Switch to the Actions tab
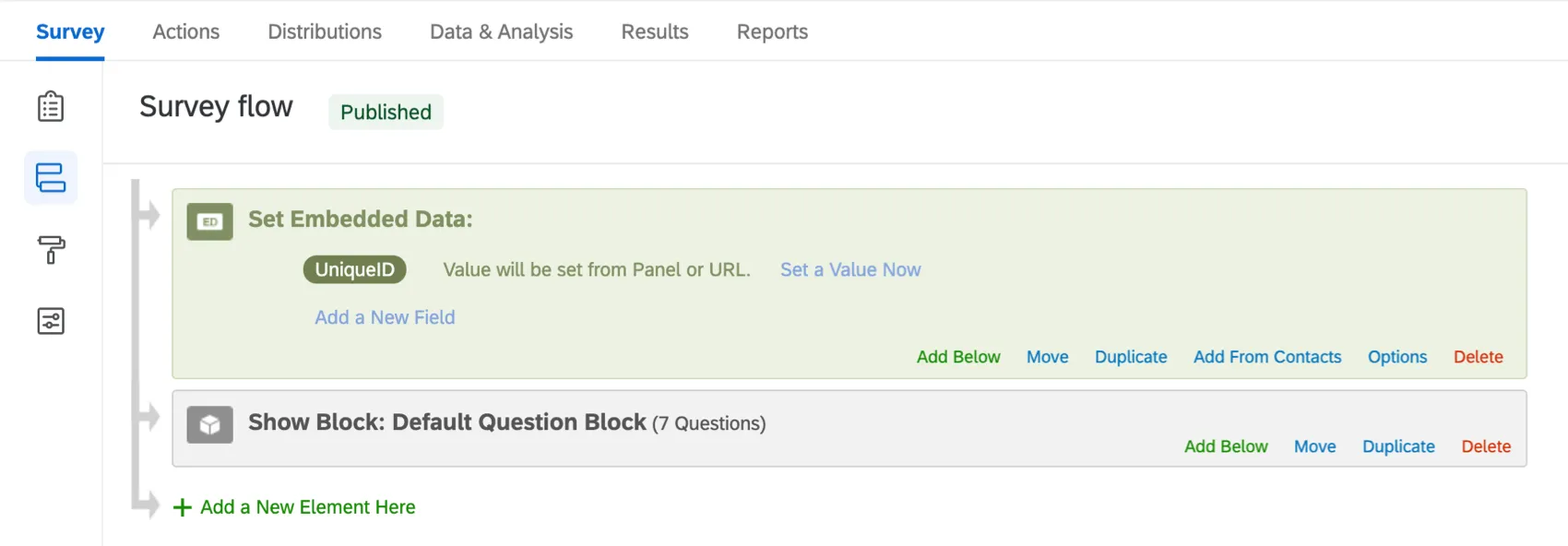 click(x=185, y=31)
